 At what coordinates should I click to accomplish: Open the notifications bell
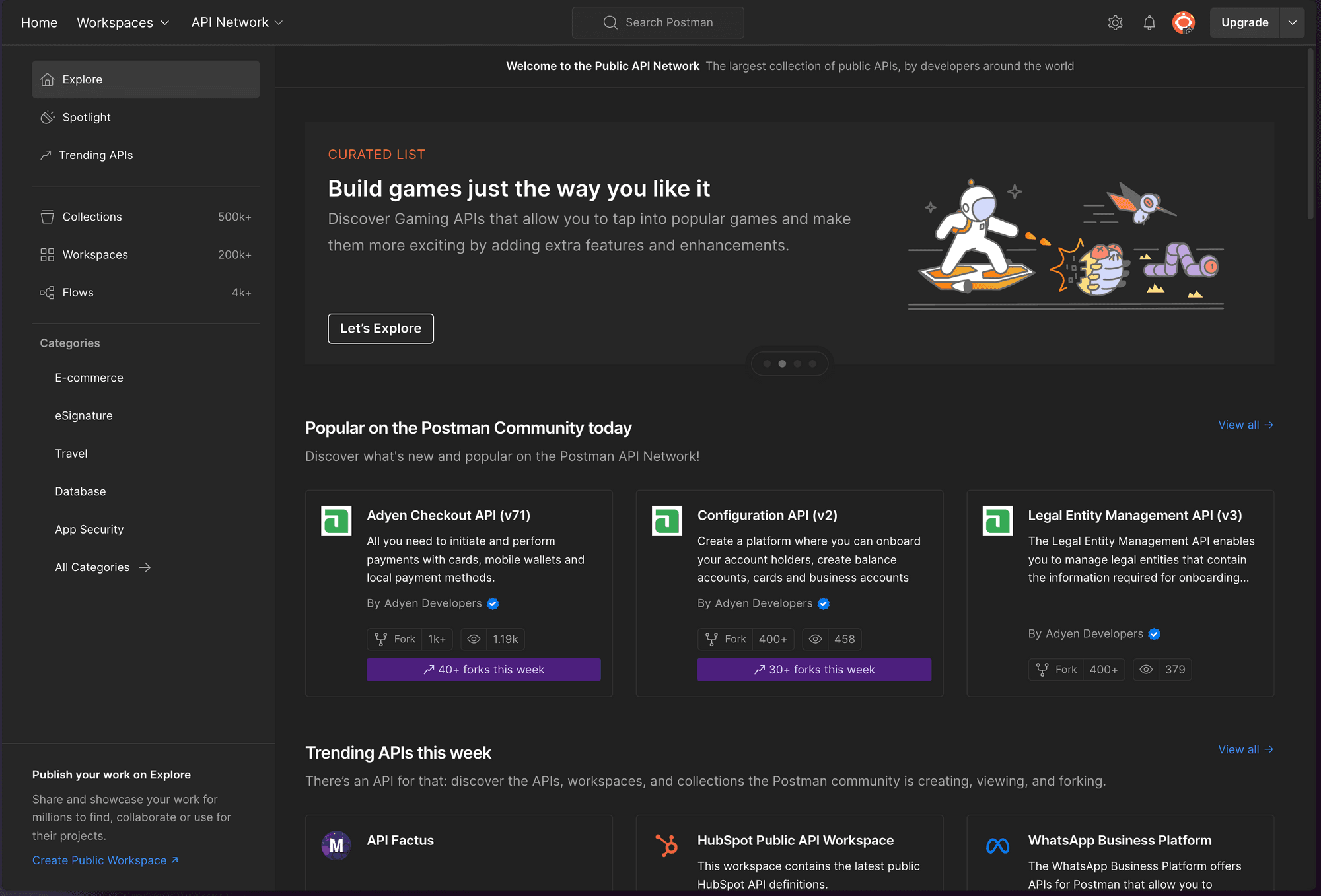point(1149,22)
